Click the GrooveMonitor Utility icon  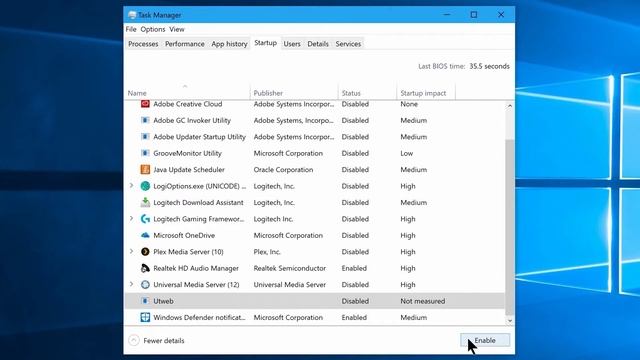145,153
